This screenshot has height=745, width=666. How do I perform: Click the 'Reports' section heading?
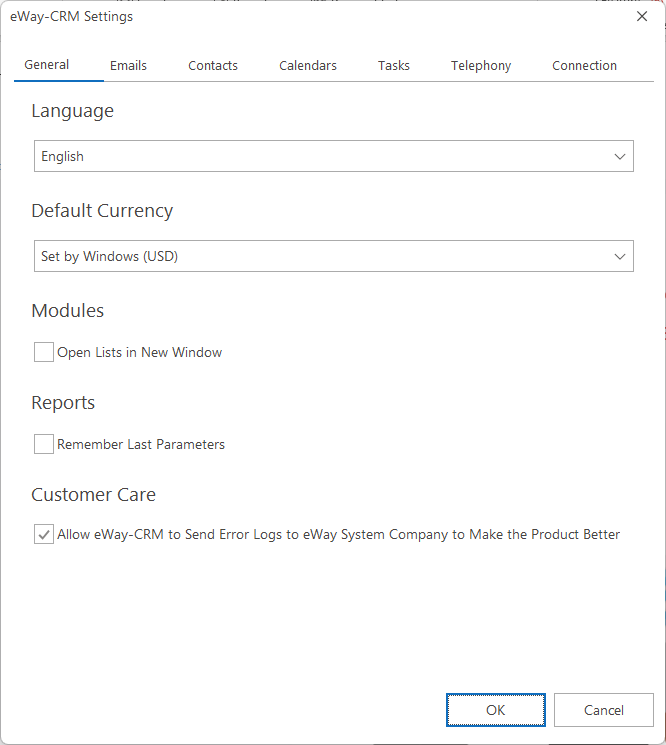[63, 403]
